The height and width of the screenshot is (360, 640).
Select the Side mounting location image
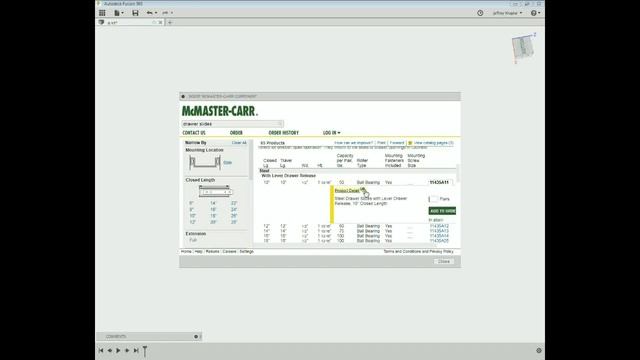pyautogui.click(x=205, y=162)
